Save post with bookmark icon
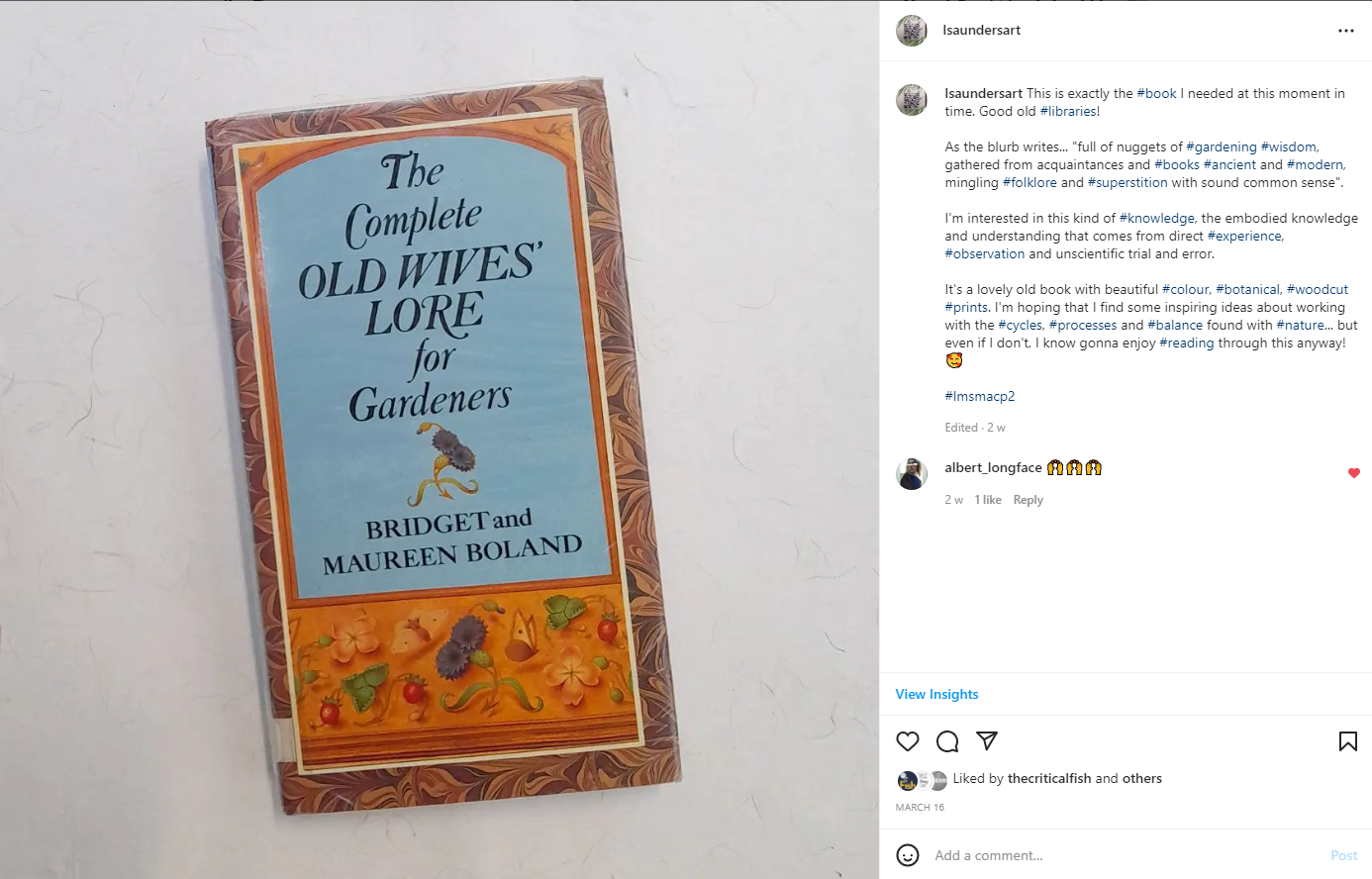The height and width of the screenshot is (879, 1372). (1348, 741)
